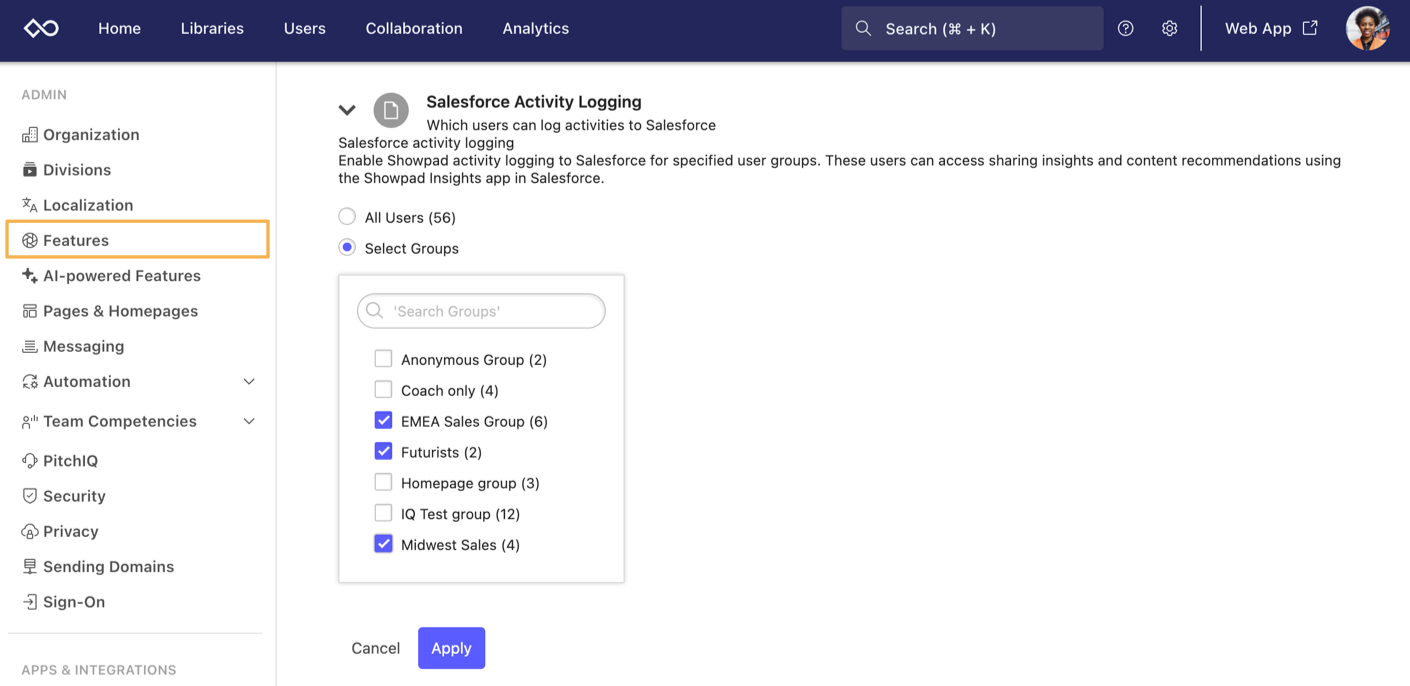The image size is (1410, 686).
Task: Click the Features sidebar icon
Action: point(30,240)
